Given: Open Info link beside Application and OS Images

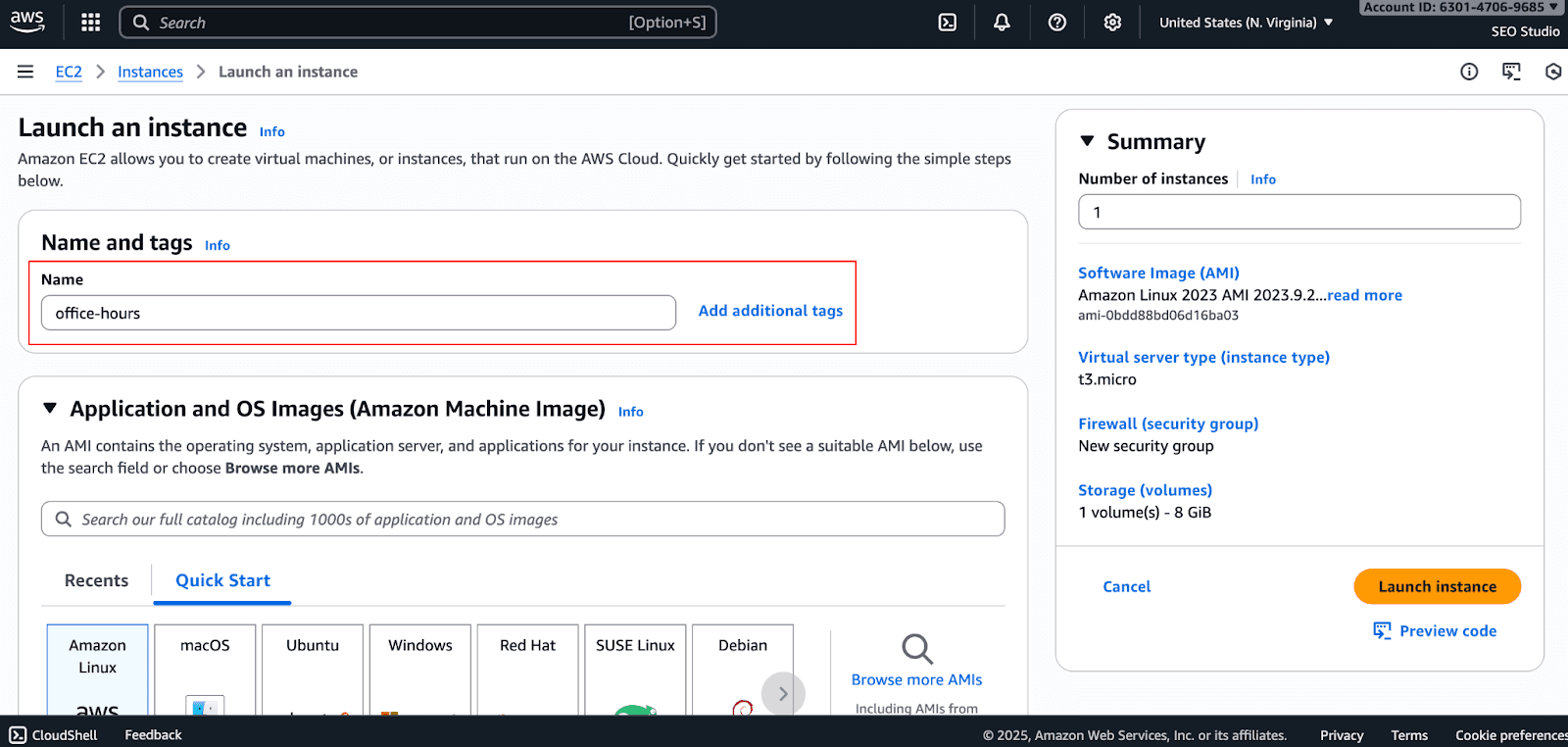Looking at the screenshot, I should (631, 412).
